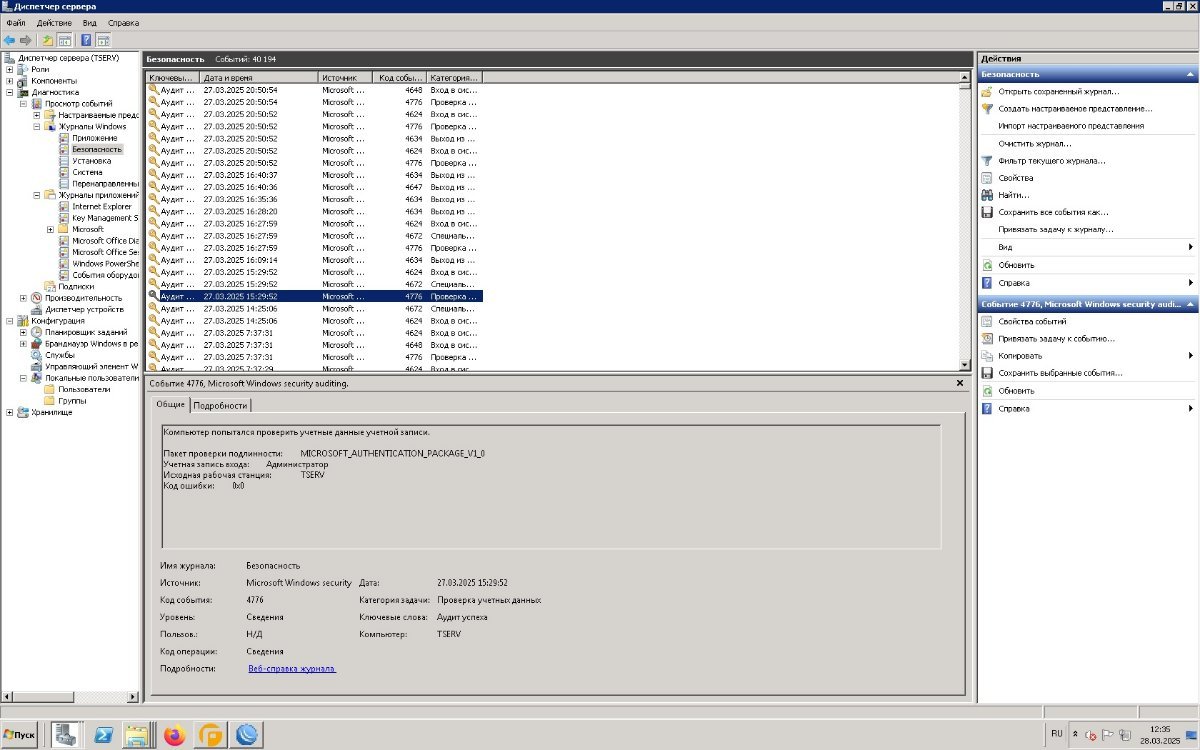Click the event list scrollbar down arrow
Viewport: 1200px width, 750px height.
[x=965, y=365]
